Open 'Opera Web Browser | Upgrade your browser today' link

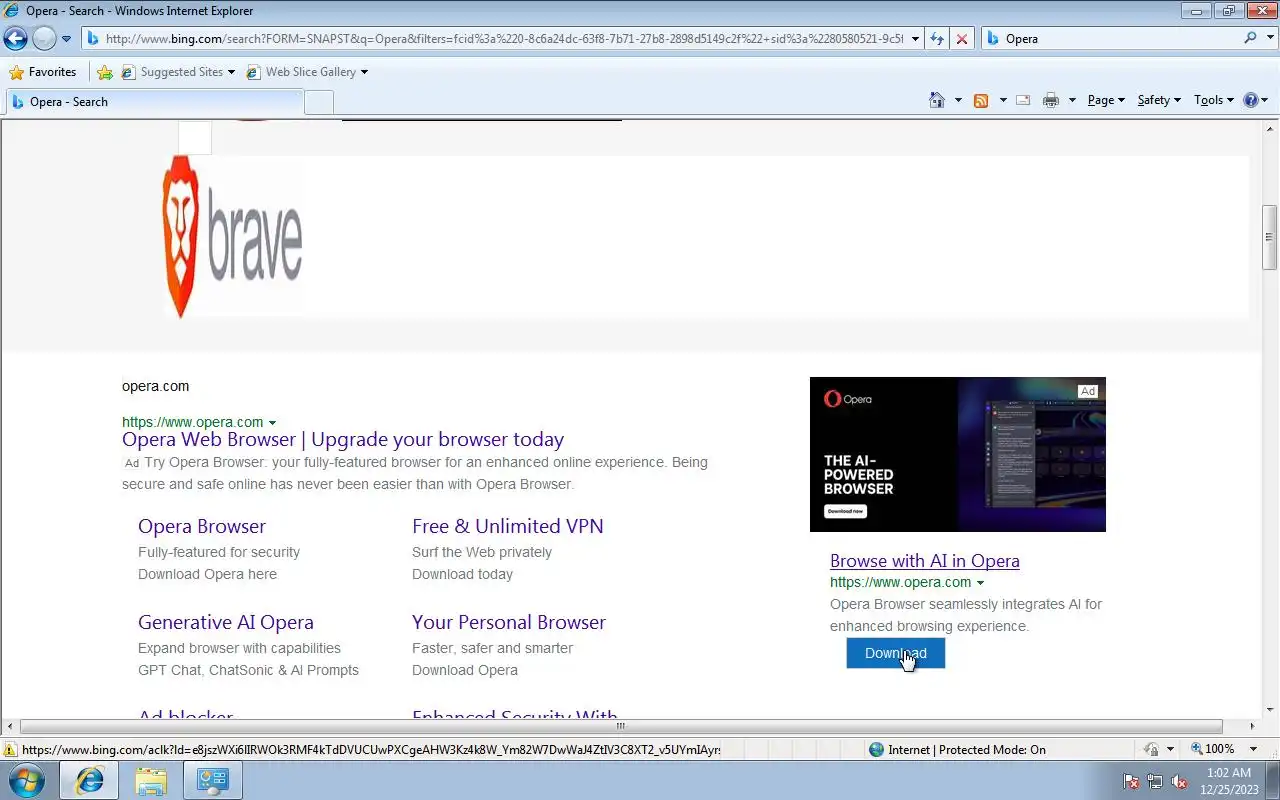click(343, 439)
